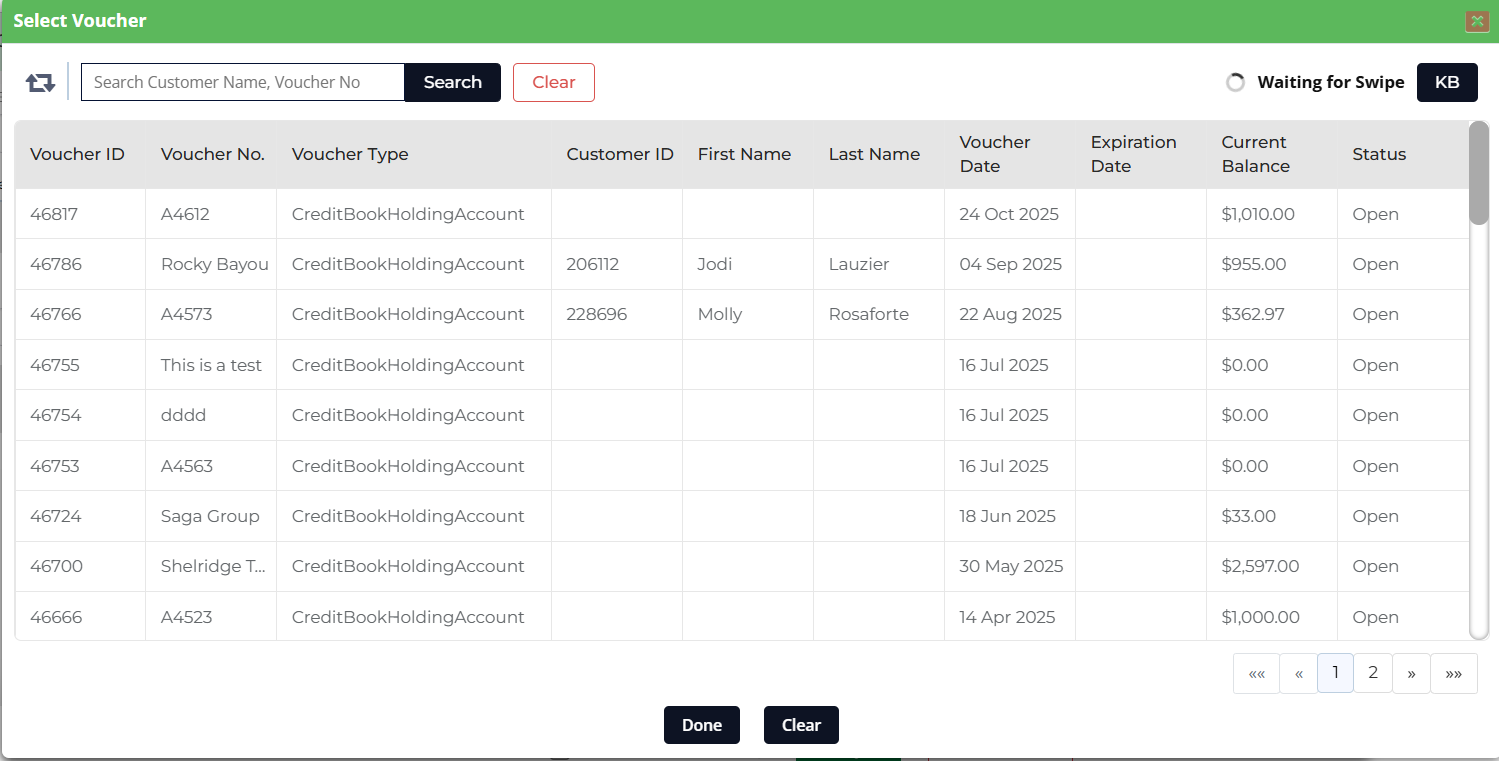Click the swap/refresh arrows icon
Image resolution: width=1499 pixels, height=761 pixels.
click(40, 83)
